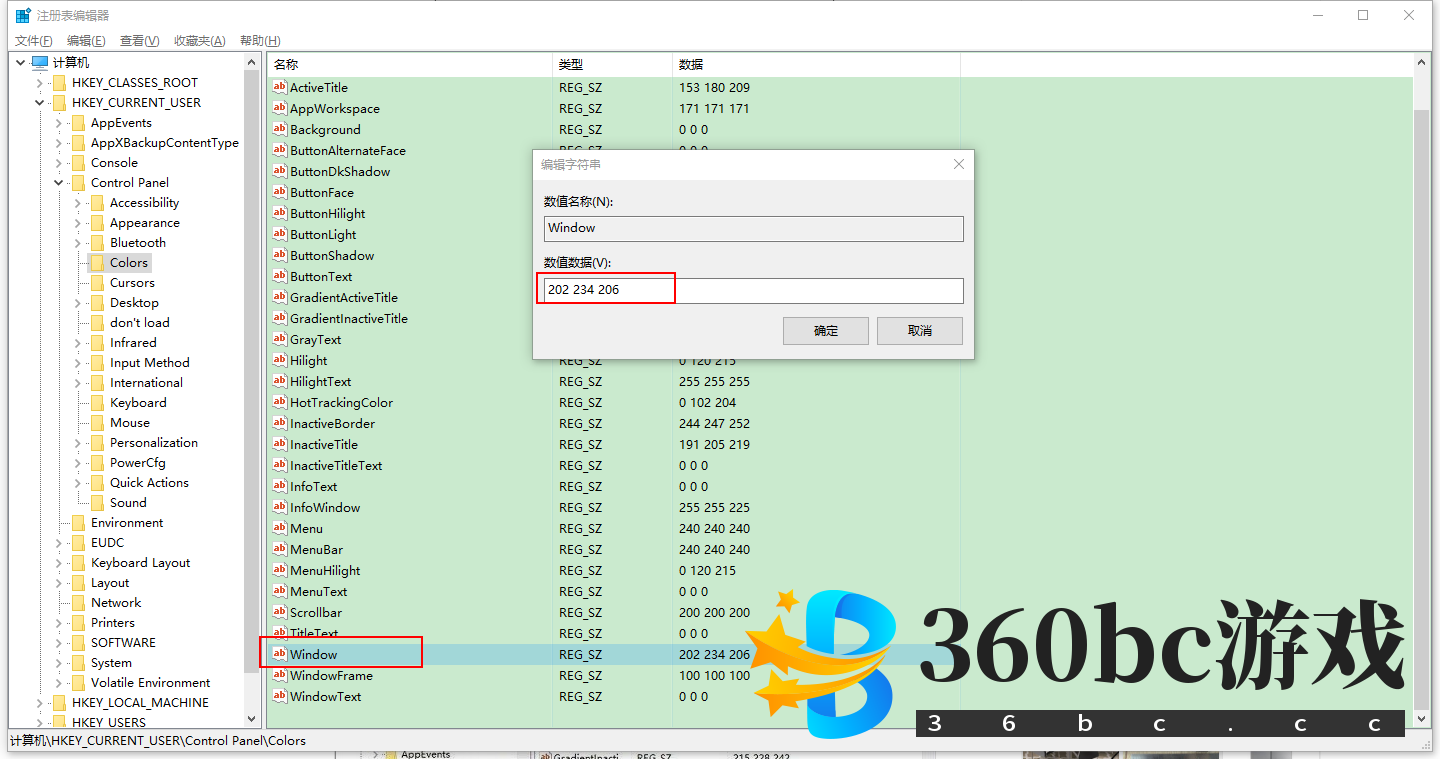Click the string icon beside ActiveTitle
This screenshot has width=1440, height=759.
(279, 88)
